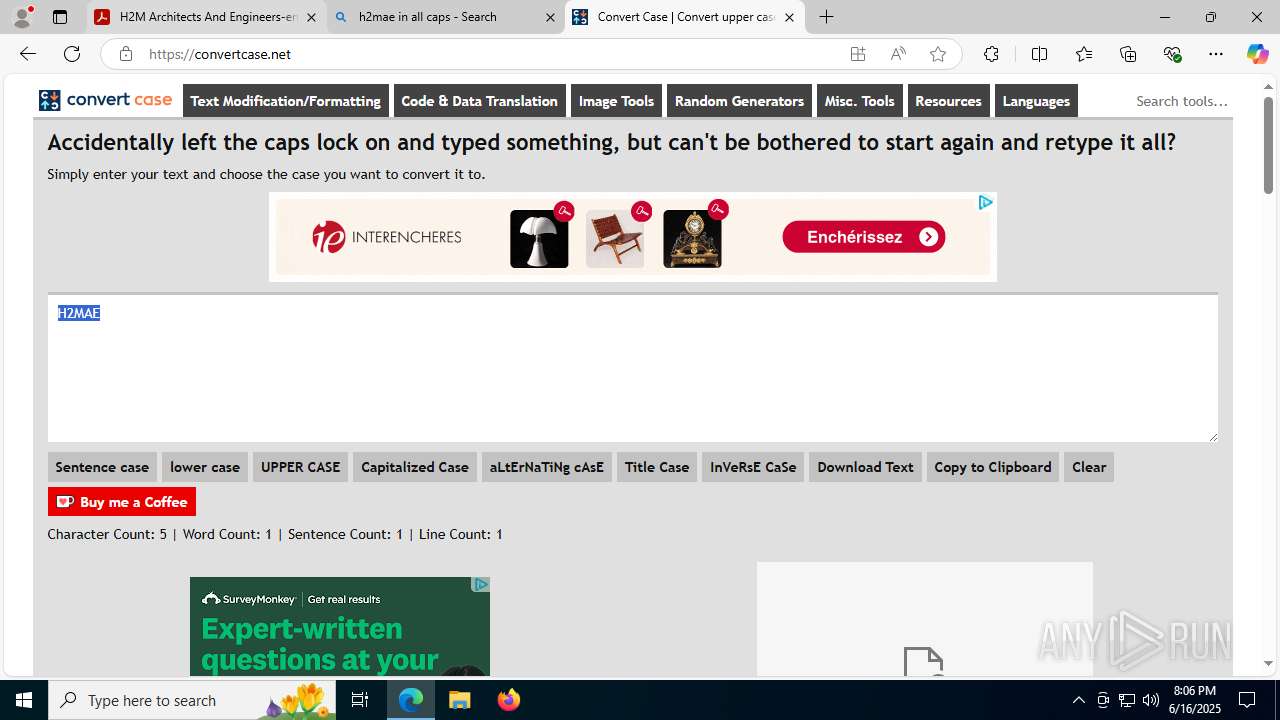
Task: Convert text to lower case
Action: tap(205, 467)
